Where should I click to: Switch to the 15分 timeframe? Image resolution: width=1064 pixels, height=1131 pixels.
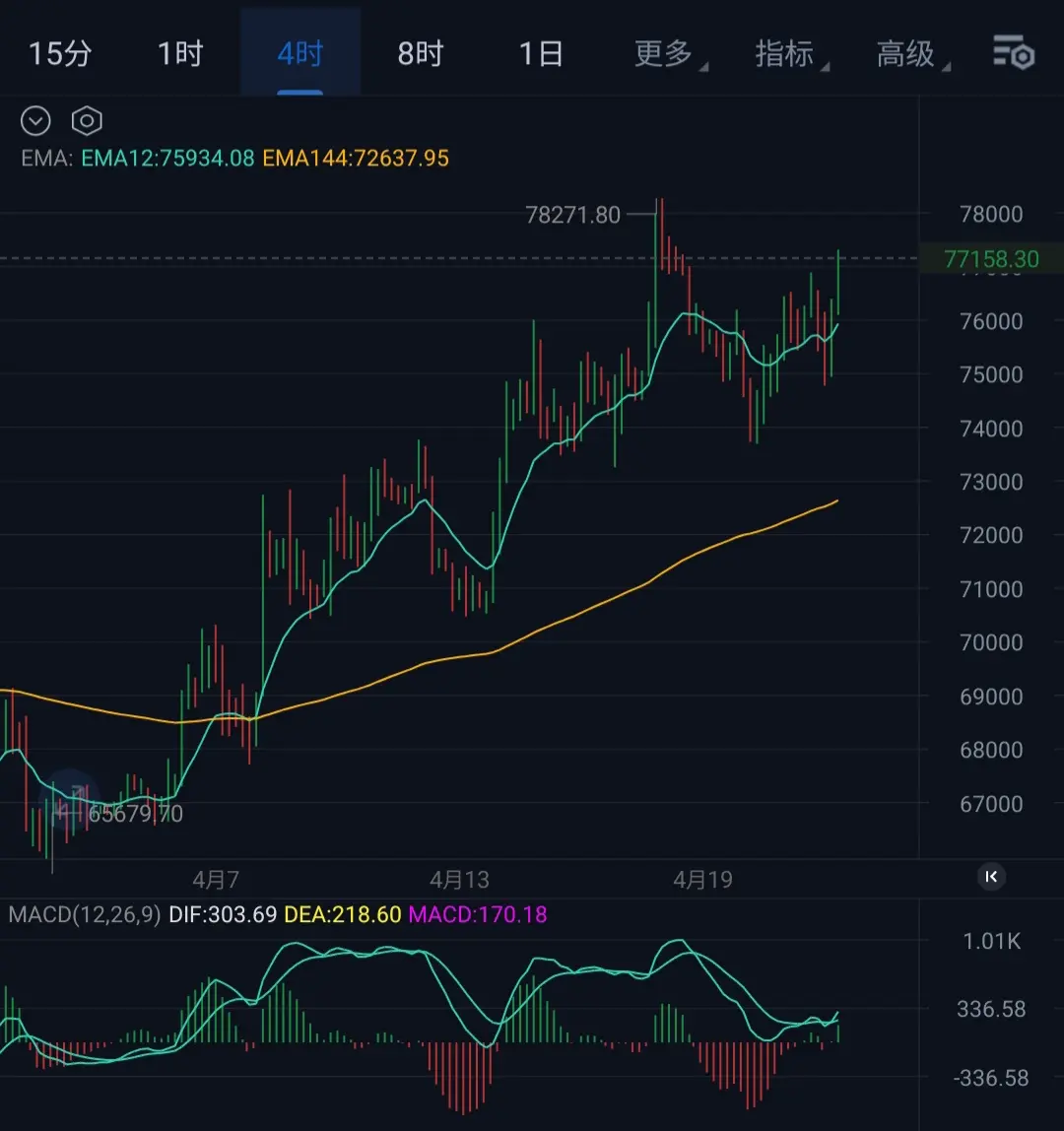tap(60, 54)
